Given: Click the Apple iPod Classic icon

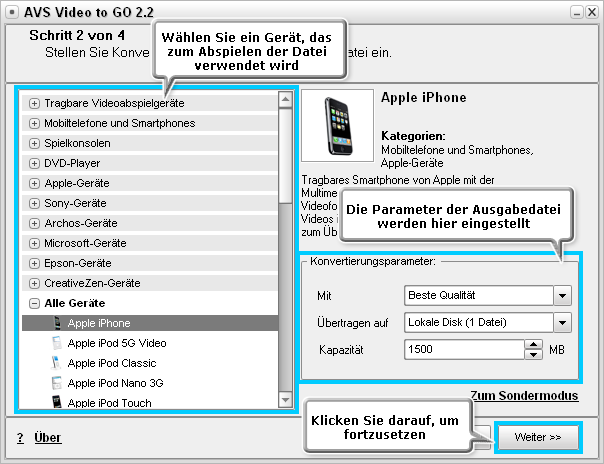Looking at the screenshot, I should 56,363.
